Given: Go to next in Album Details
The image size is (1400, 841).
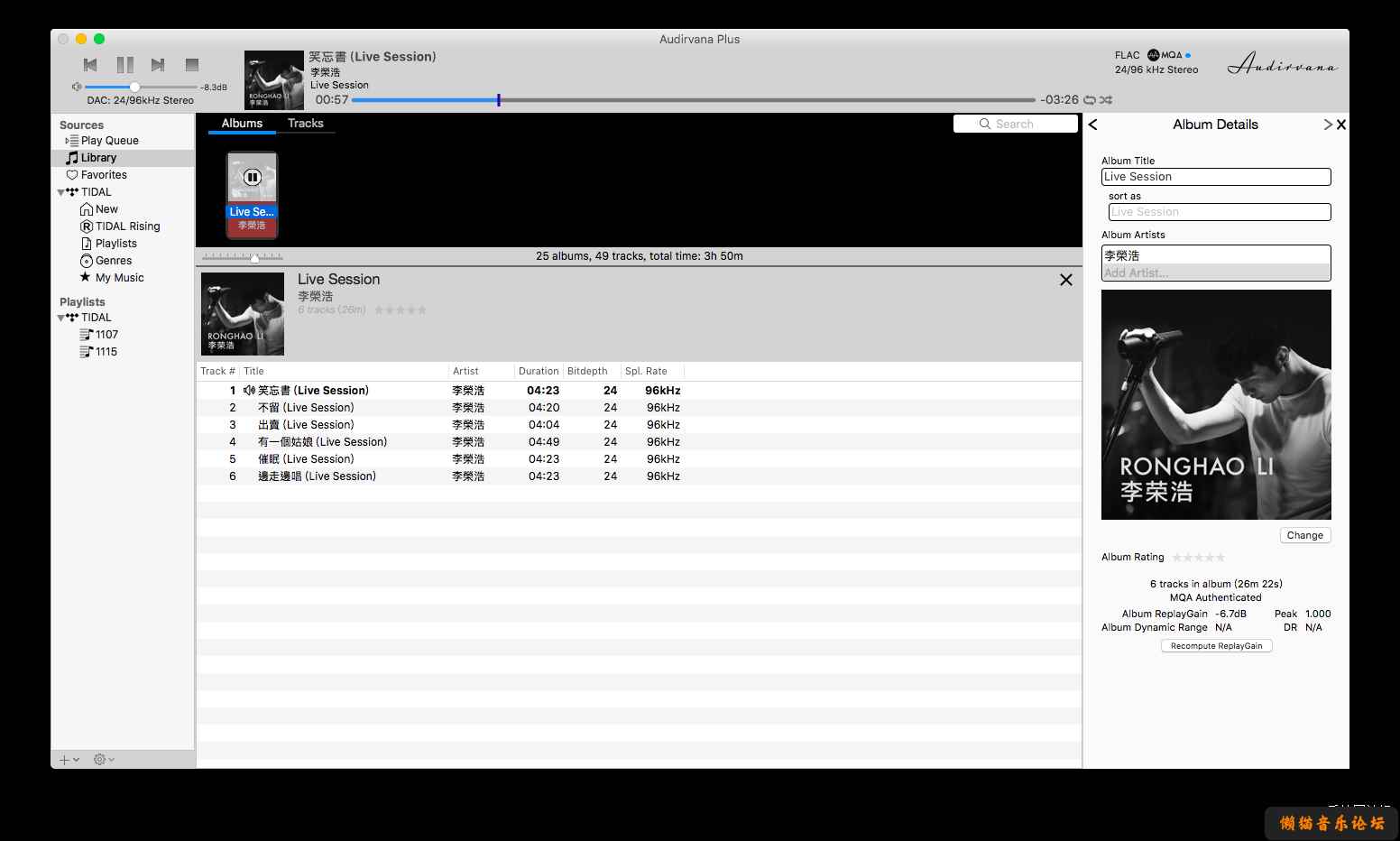Looking at the screenshot, I should point(1327,125).
